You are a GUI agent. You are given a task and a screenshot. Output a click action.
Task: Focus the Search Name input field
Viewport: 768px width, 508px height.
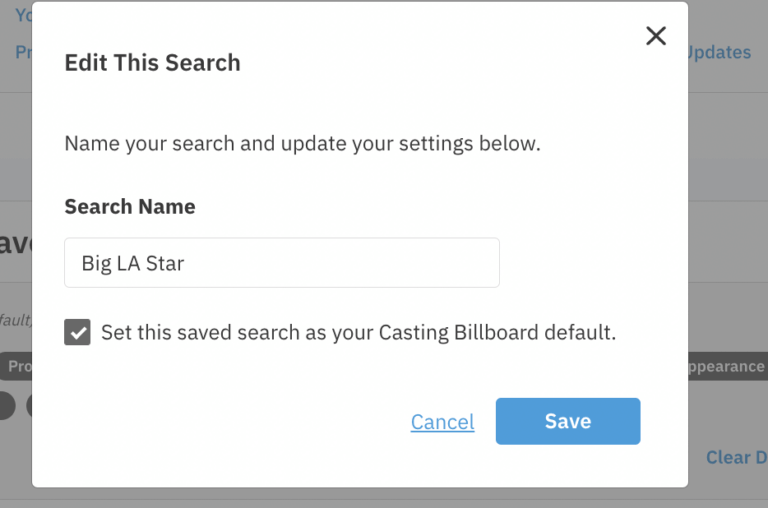pyautogui.click(x=282, y=263)
